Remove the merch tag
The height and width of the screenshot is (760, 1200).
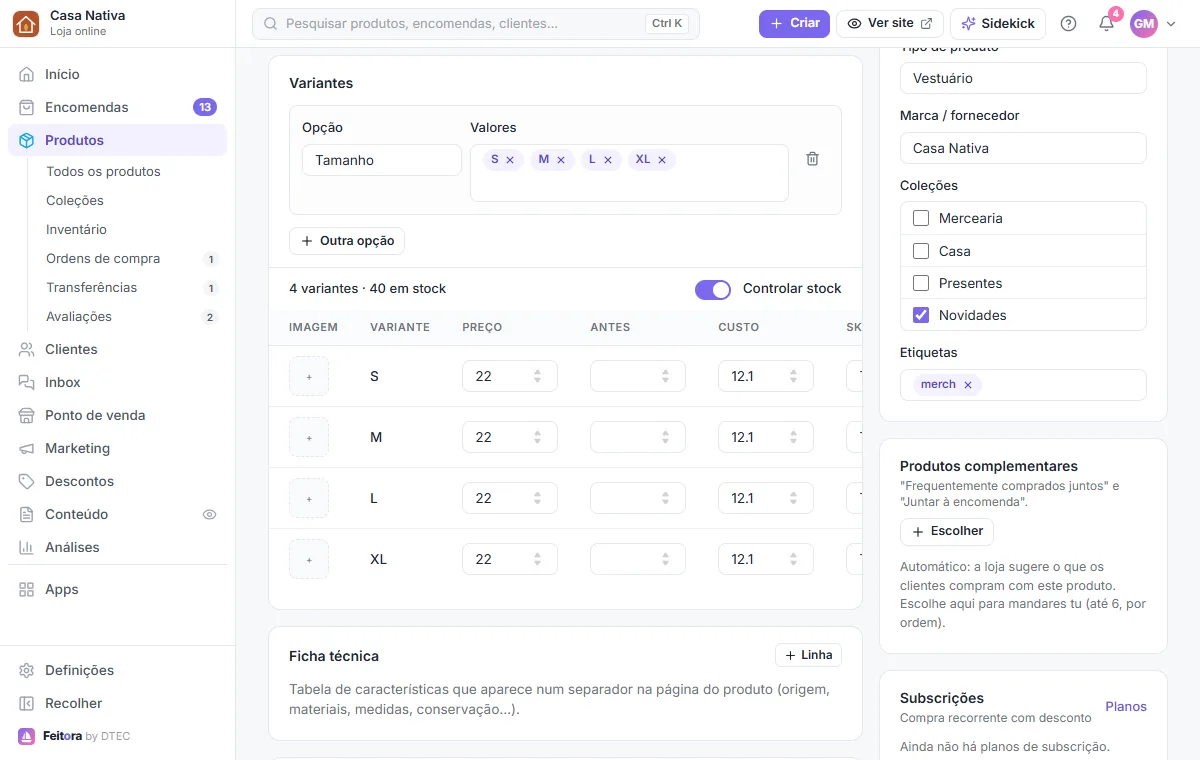point(968,385)
